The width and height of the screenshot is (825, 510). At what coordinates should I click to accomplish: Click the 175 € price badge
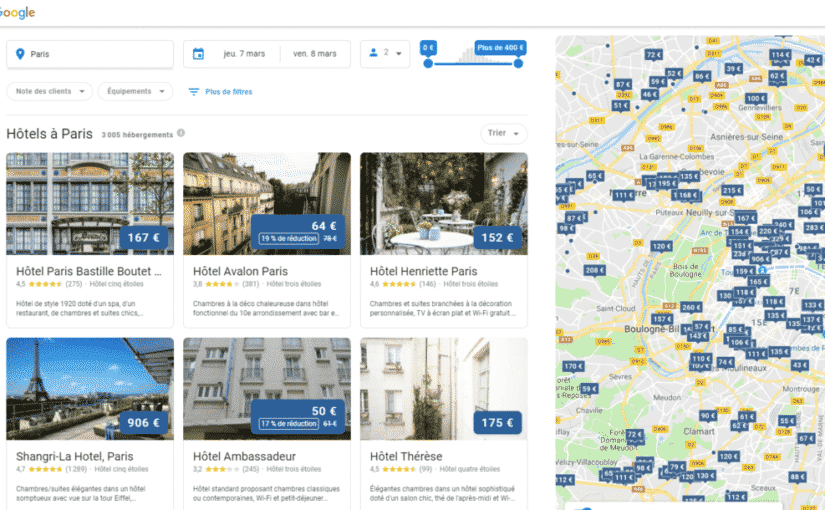click(x=498, y=423)
